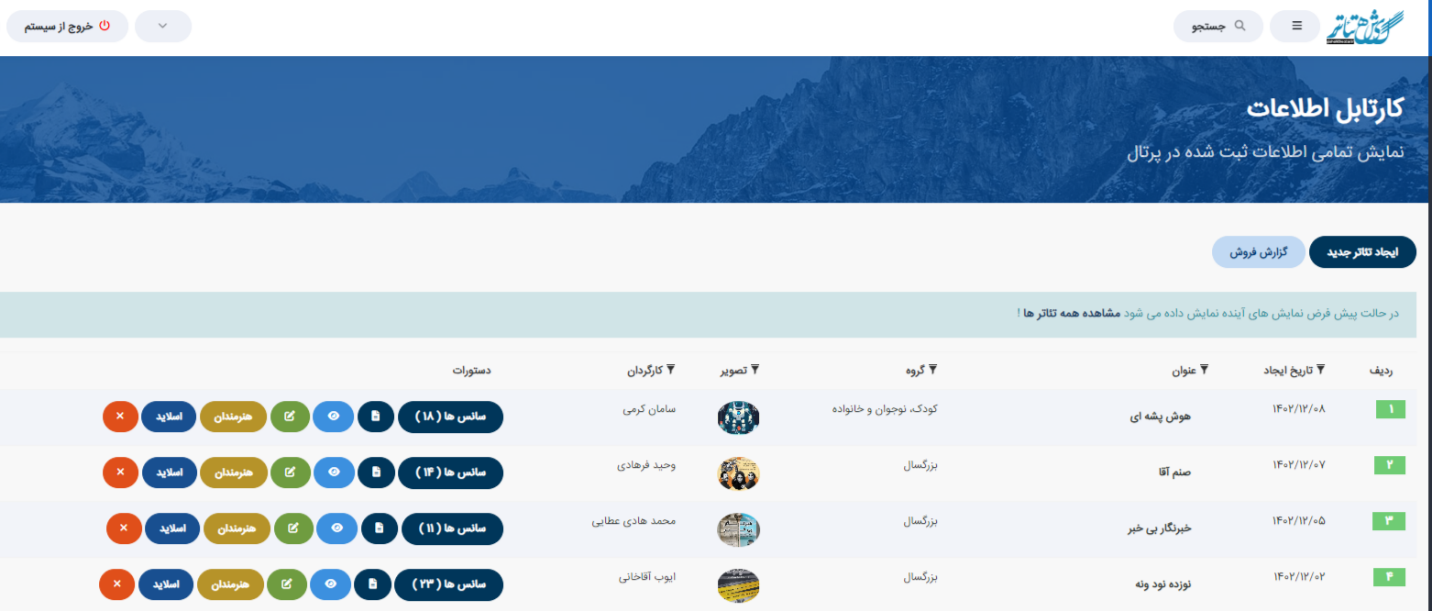Open the تاریخ ایجاد column filter
This screenshot has width=1432, height=611.
pos(1320,370)
